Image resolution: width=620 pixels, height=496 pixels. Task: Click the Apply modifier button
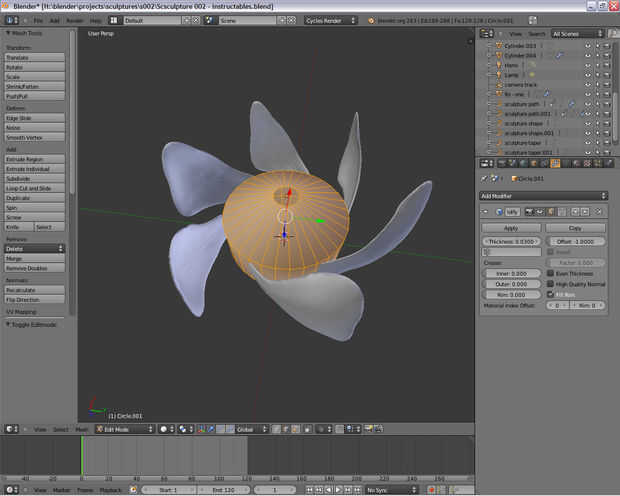[x=511, y=228]
